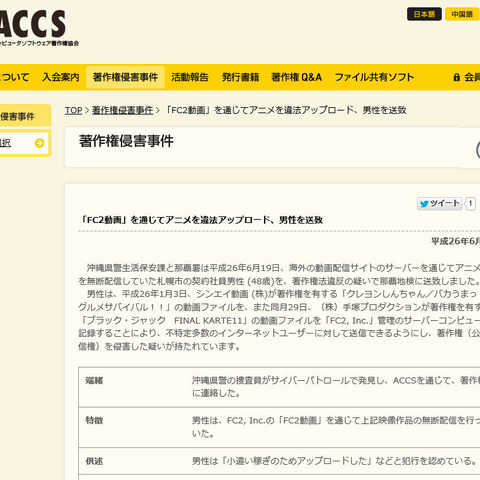Screen dimensions: 480x480
Task: Switch language to 日本語
Action: (x=424, y=14)
